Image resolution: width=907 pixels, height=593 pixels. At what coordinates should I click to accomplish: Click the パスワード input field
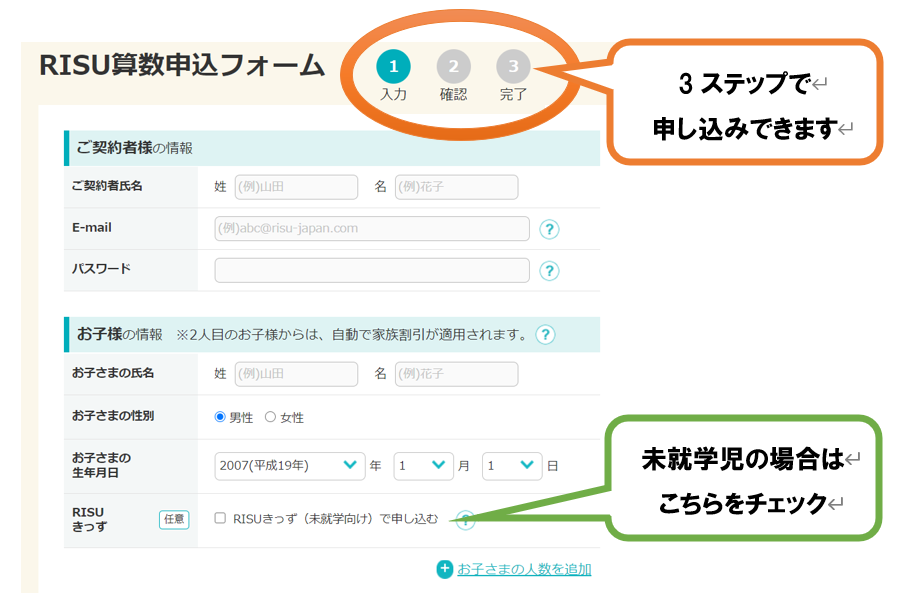point(372,270)
